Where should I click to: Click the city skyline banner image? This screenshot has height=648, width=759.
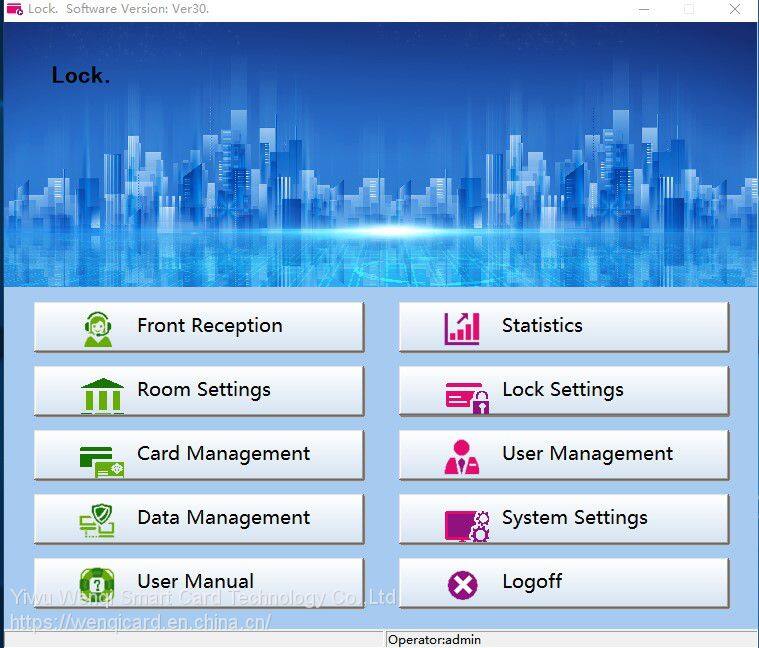point(379,170)
